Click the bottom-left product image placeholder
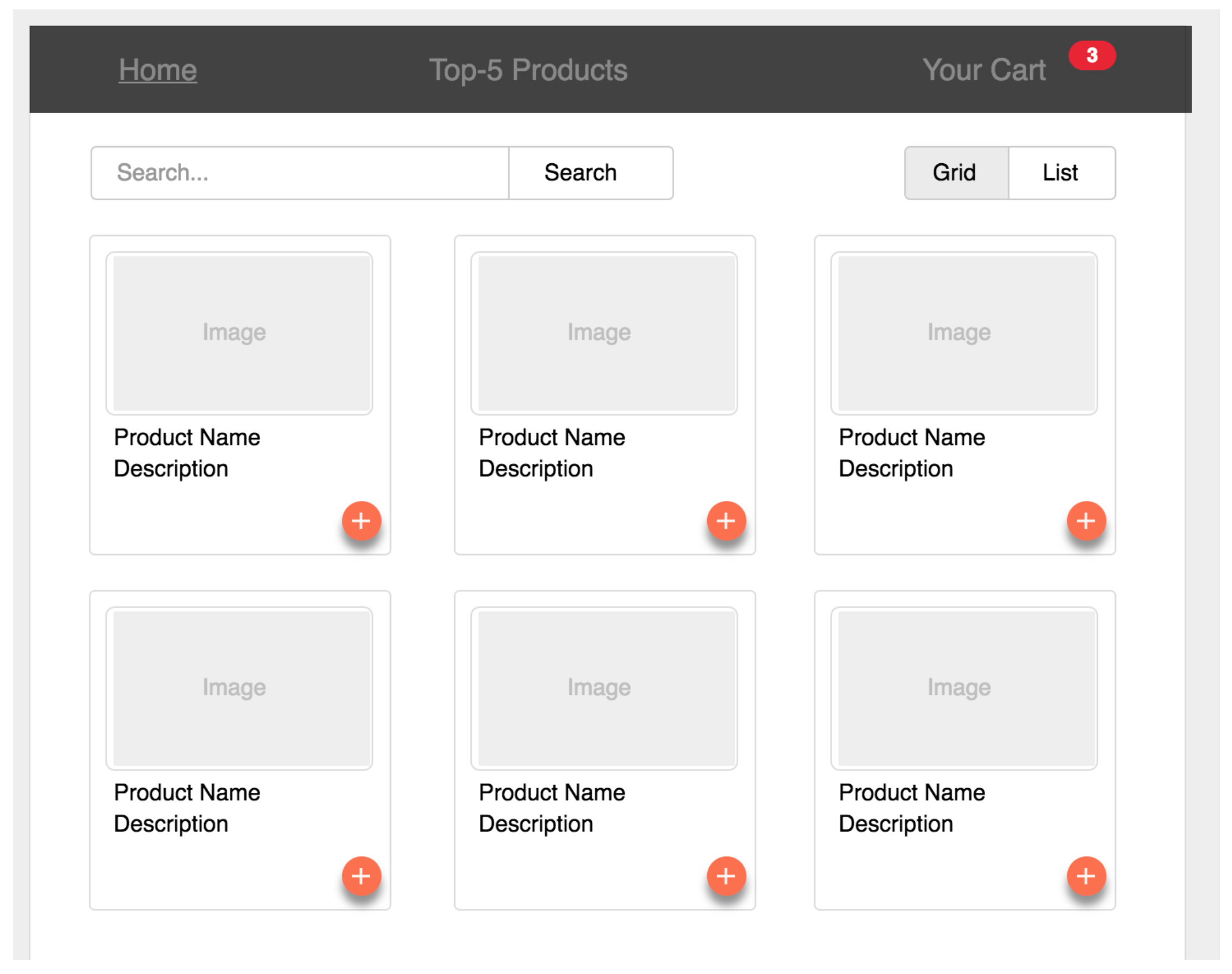 point(239,688)
